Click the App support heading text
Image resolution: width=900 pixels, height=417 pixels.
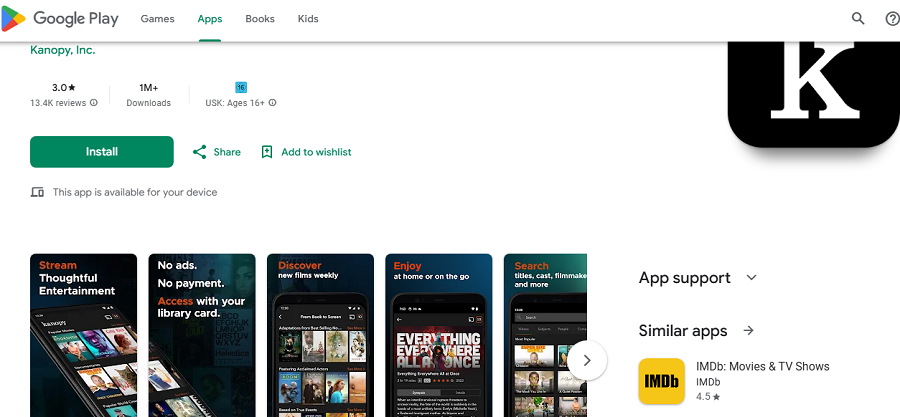(685, 278)
